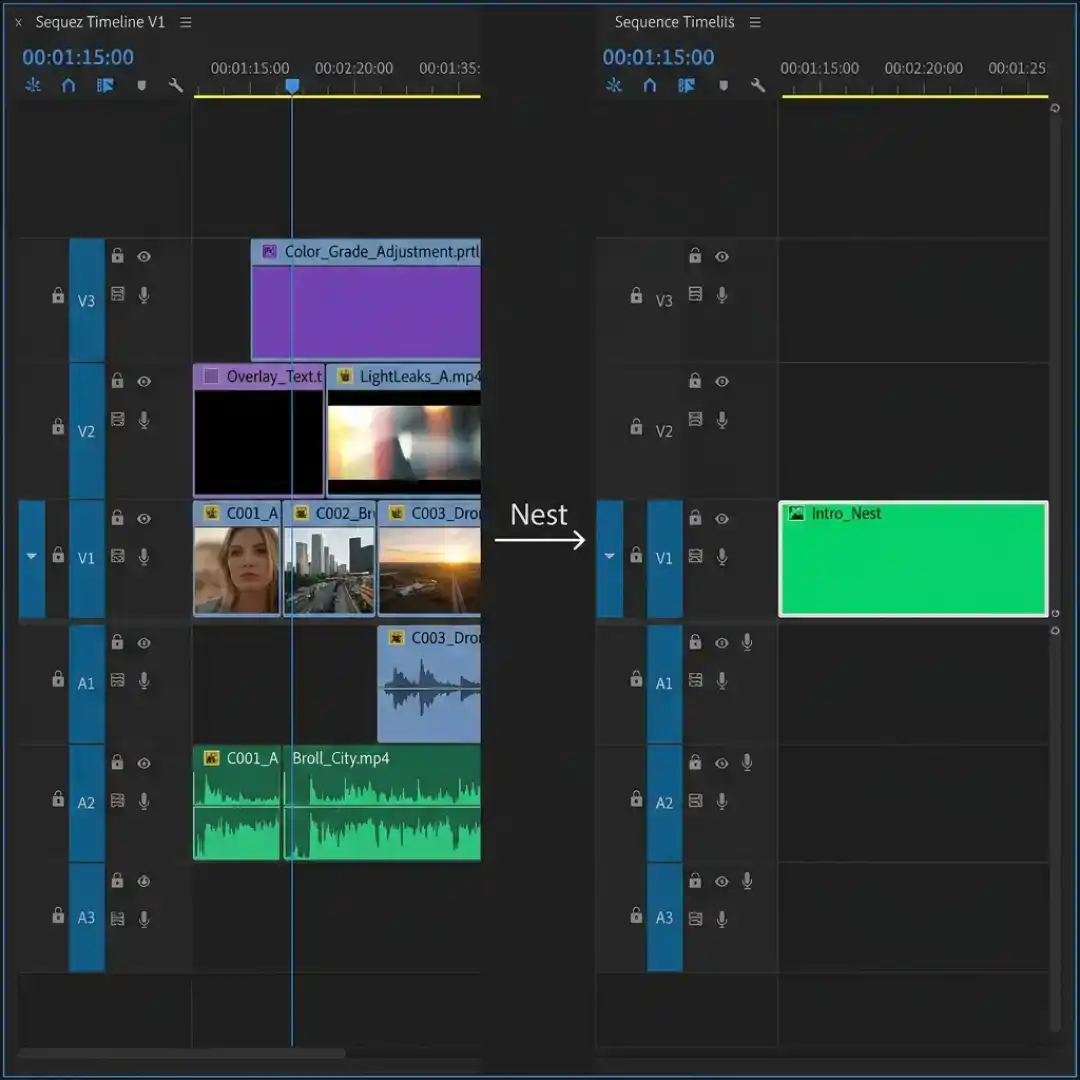Target track A1 header in right timeline

point(665,683)
